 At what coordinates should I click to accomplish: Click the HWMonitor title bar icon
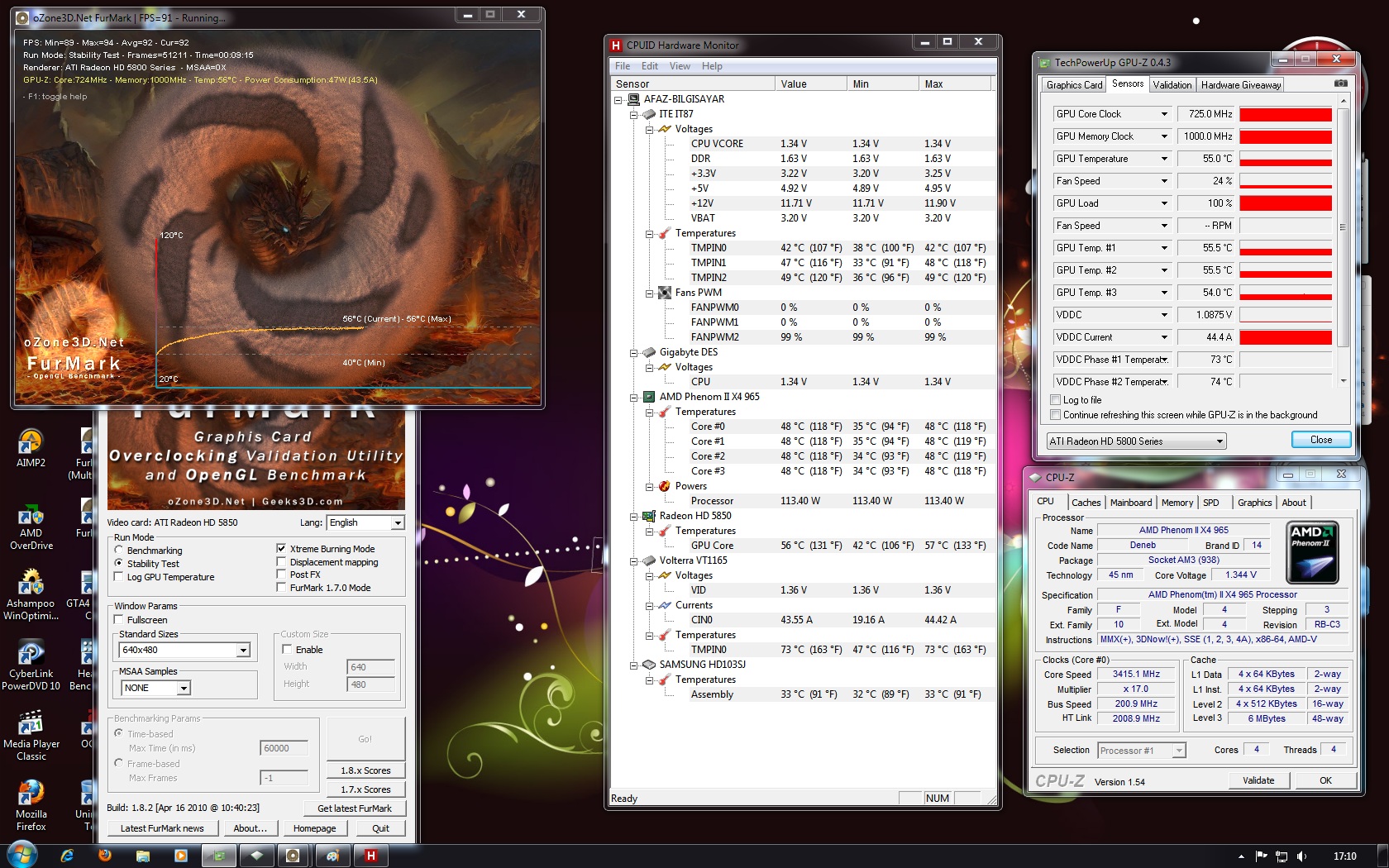click(x=616, y=45)
